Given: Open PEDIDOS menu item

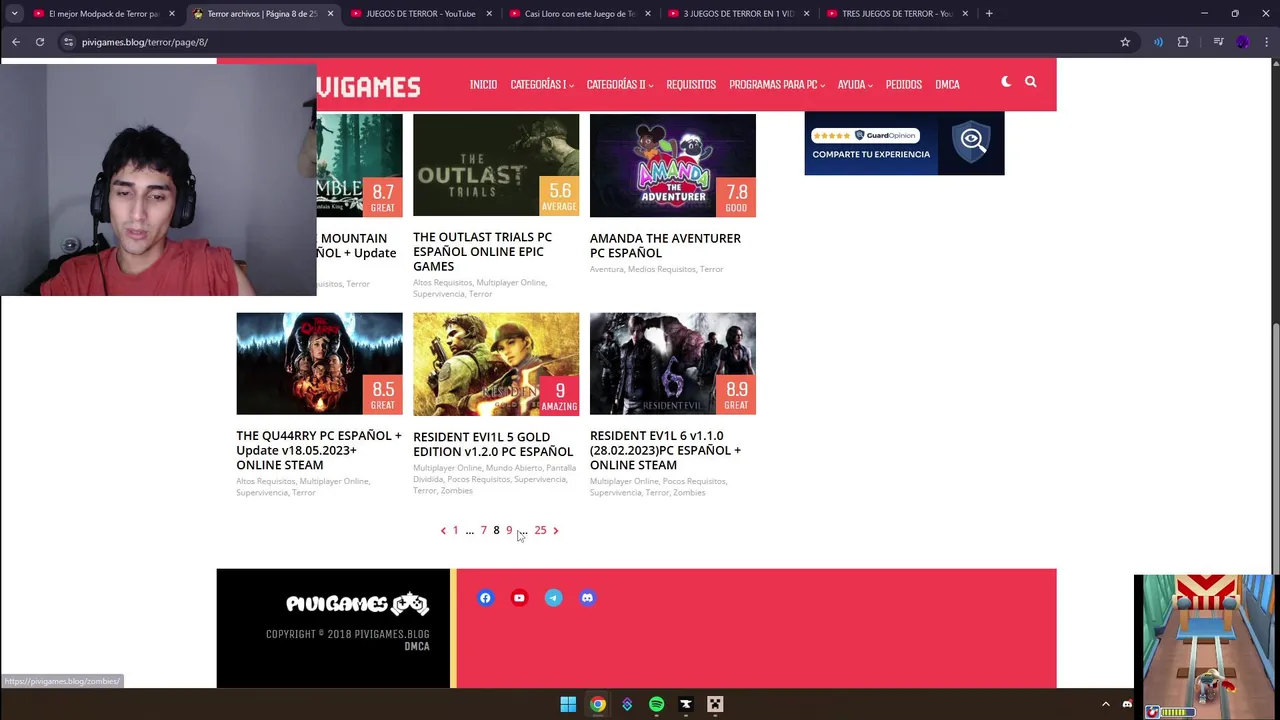Looking at the screenshot, I should pos(903,84).
